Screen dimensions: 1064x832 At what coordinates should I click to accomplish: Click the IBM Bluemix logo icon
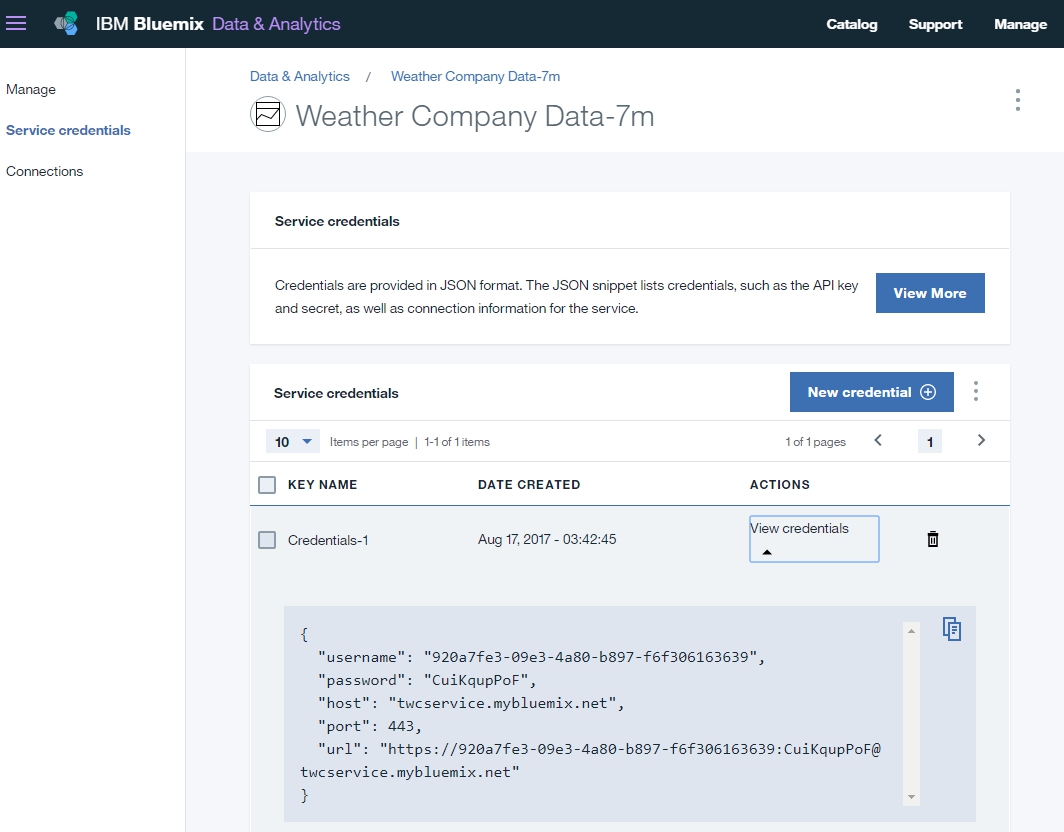[66, 24]
